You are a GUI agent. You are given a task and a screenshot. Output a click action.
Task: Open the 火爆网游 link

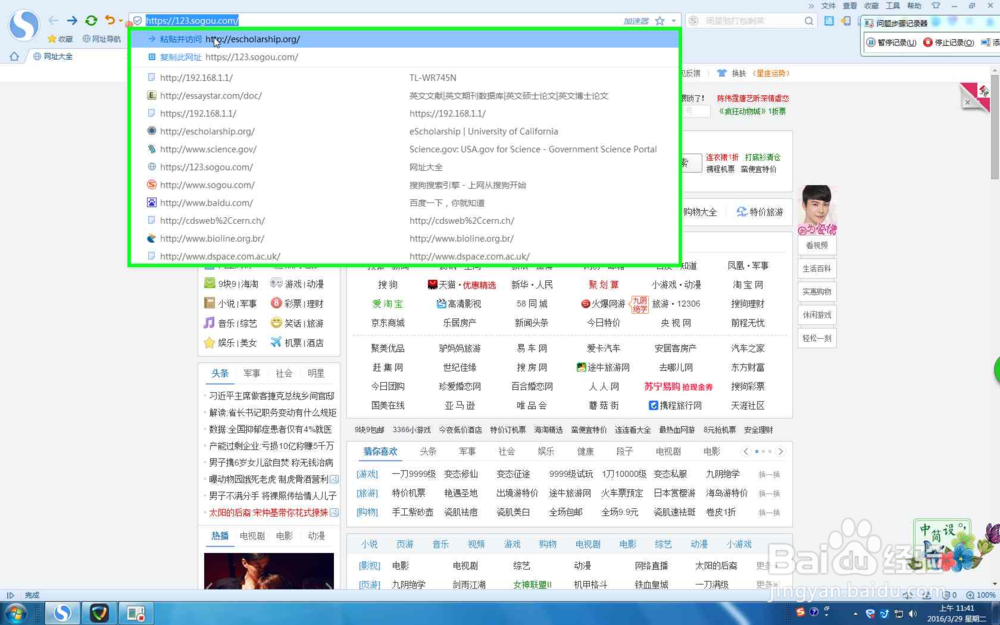[603, 304]
